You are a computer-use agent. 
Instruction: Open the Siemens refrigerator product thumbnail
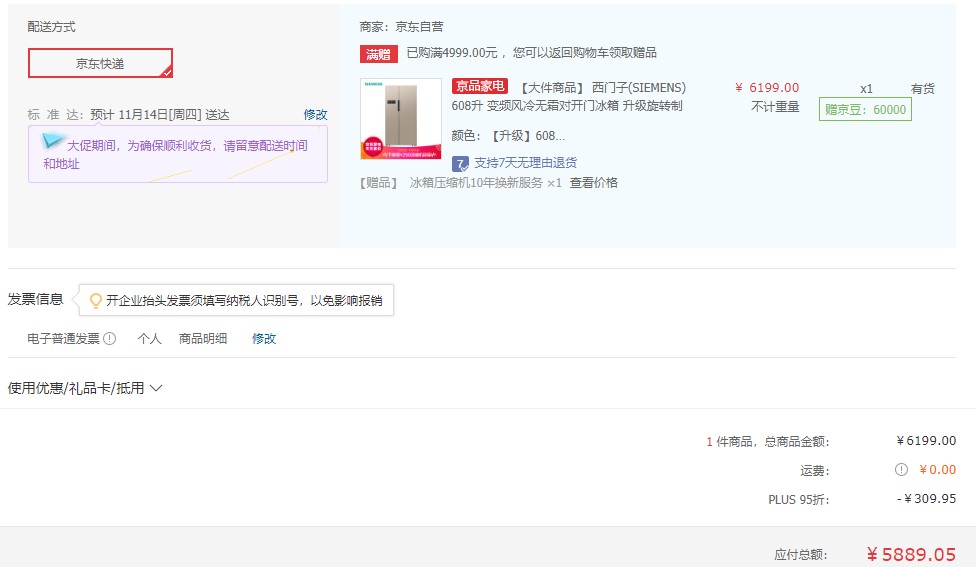tap(401, 118)
